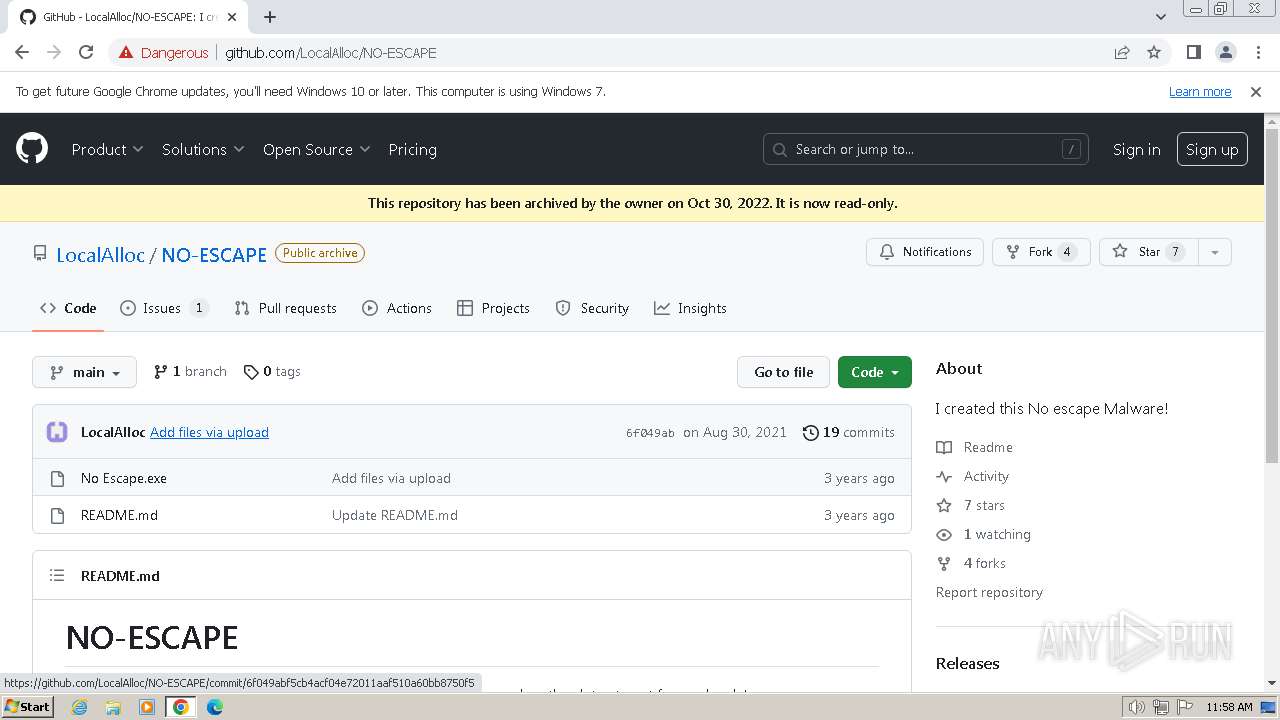
Task: Switch to the Pull requests tab
Action: (x=285, y=308)
